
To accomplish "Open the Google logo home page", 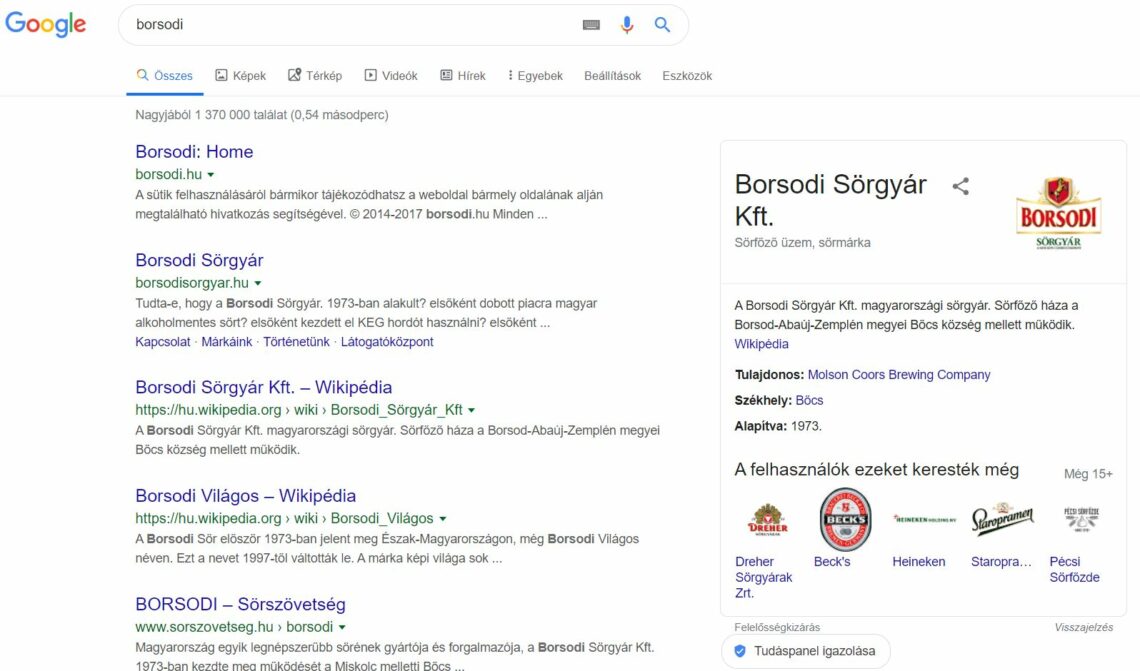I will pos(46,24).
